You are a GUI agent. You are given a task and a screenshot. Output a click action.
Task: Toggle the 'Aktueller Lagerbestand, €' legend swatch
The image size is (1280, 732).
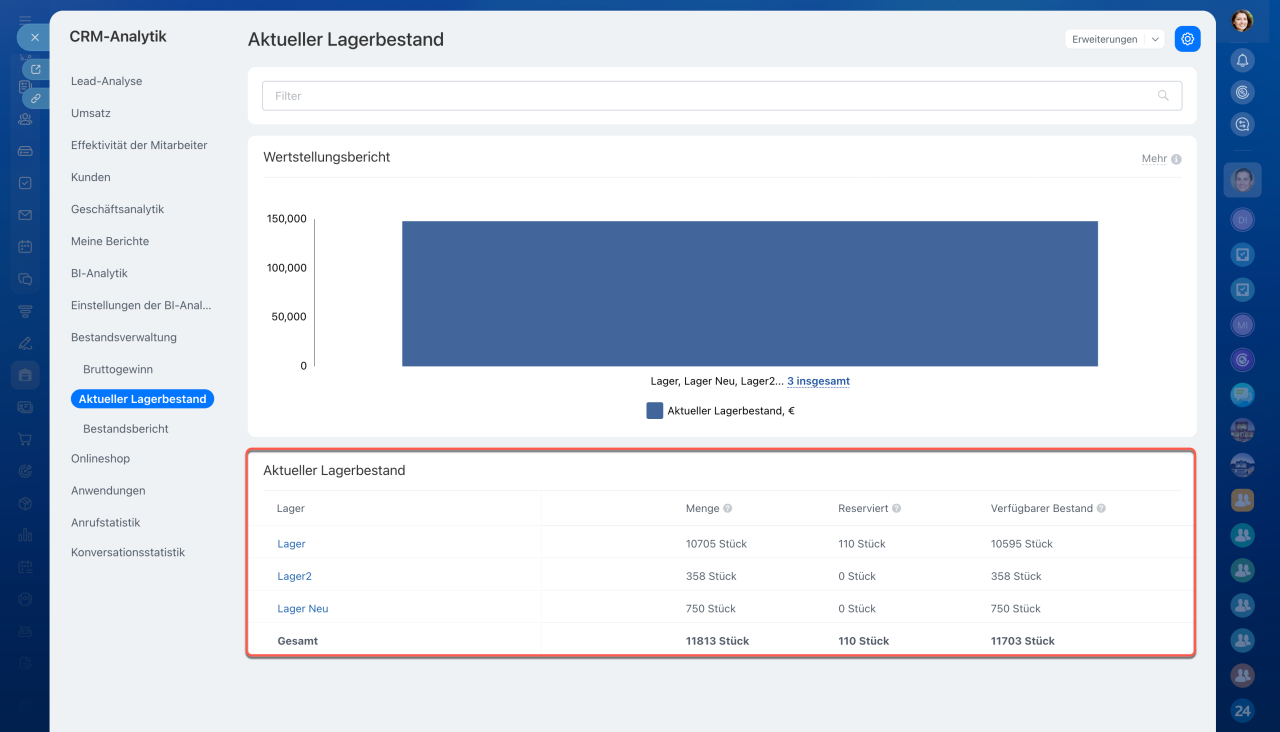655,410
